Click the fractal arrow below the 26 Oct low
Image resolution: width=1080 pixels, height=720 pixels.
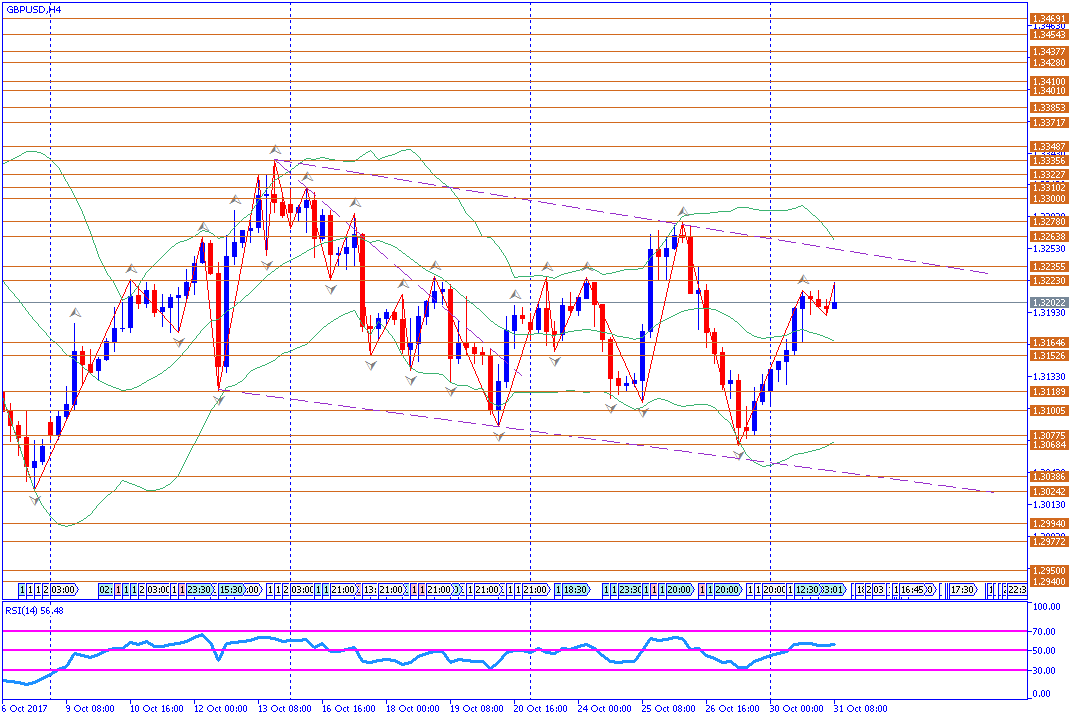pyautogui.click(x=740, y=456)
